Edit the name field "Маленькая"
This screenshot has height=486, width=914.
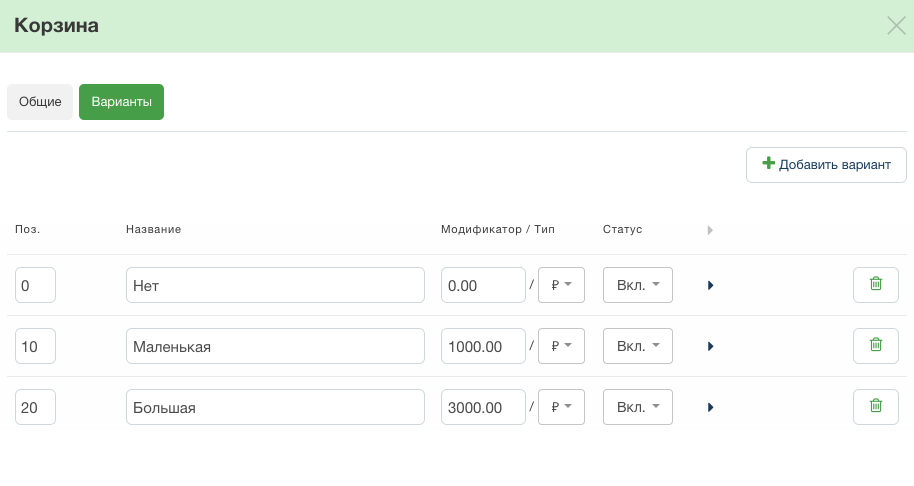[x=275, y=346]
